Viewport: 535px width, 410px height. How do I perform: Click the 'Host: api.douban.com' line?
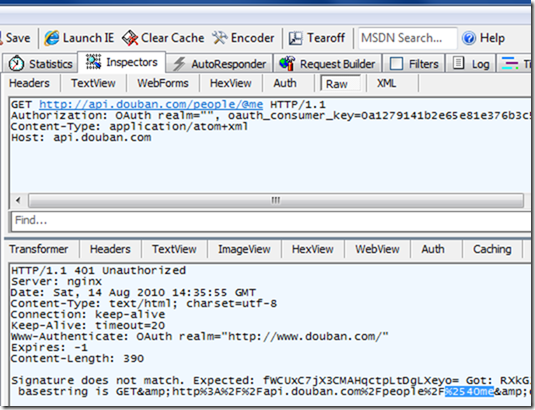(x=81, y=137)
